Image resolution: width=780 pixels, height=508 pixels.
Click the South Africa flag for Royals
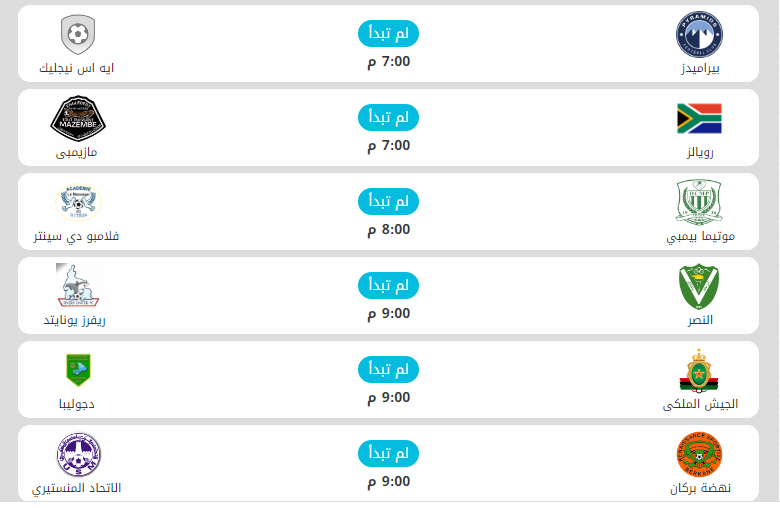[699, 119]
